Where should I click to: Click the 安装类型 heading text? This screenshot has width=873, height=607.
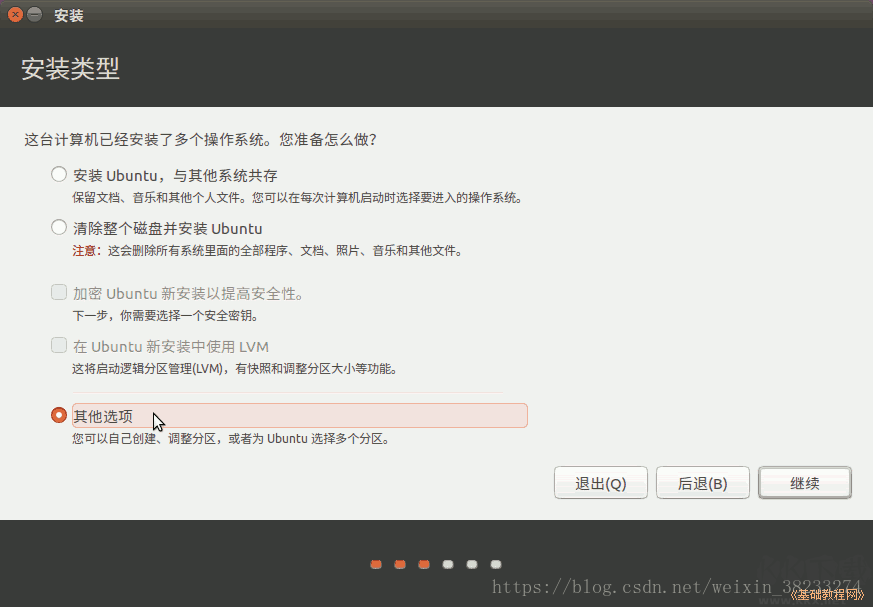(69, 70)
